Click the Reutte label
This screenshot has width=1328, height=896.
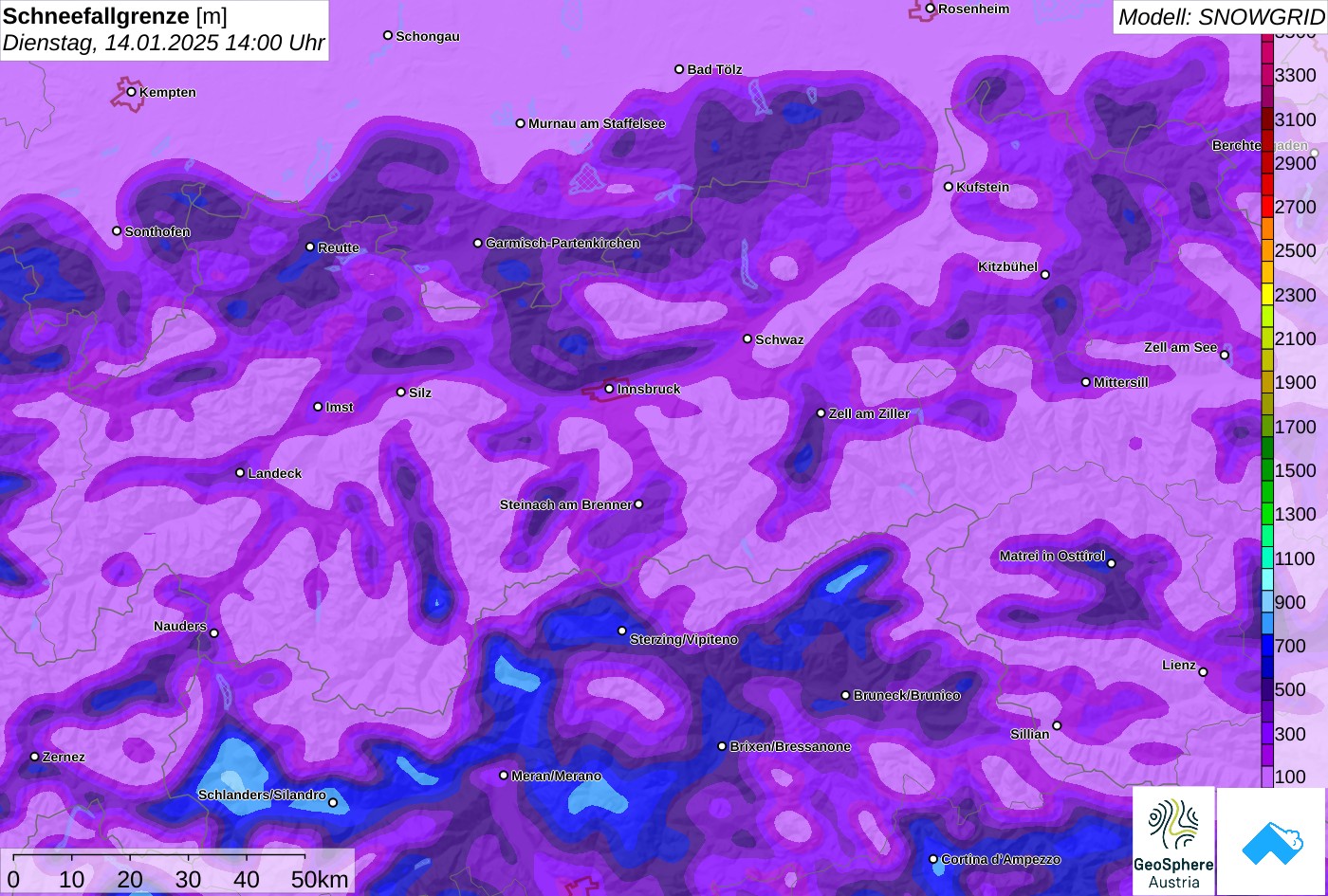(338, 248)
